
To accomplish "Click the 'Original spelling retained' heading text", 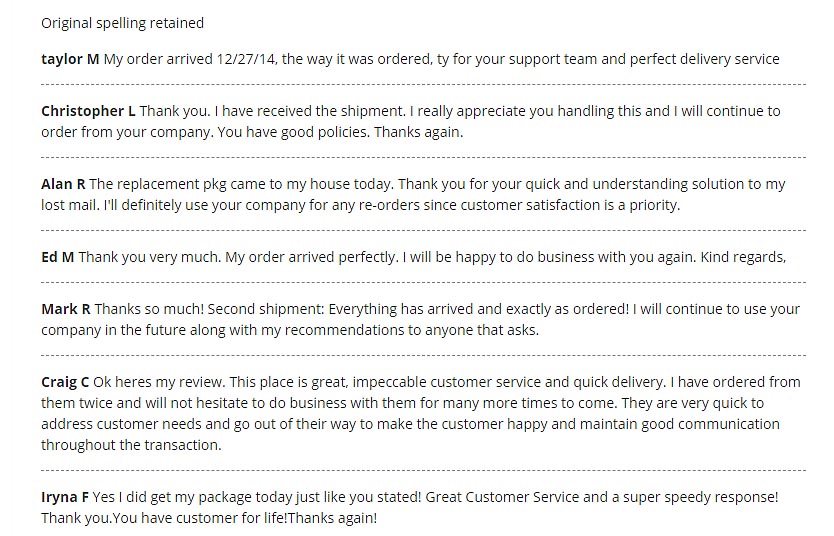I will (x=122, y=23).
